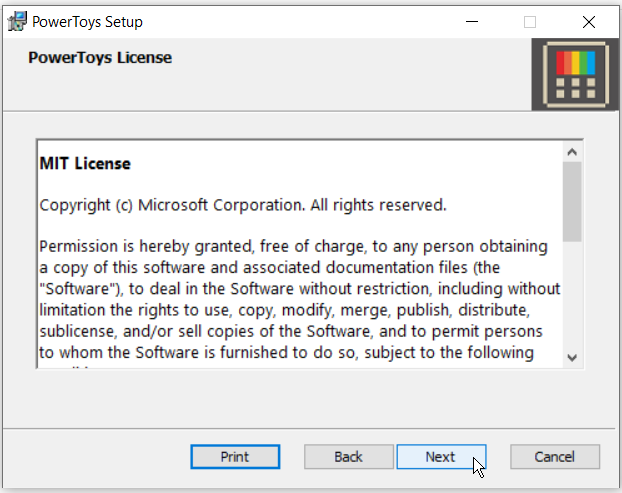622x493 pixels.
Task: Click the "Permission is hereby granted" line
Action: click(x=293, y=247)
